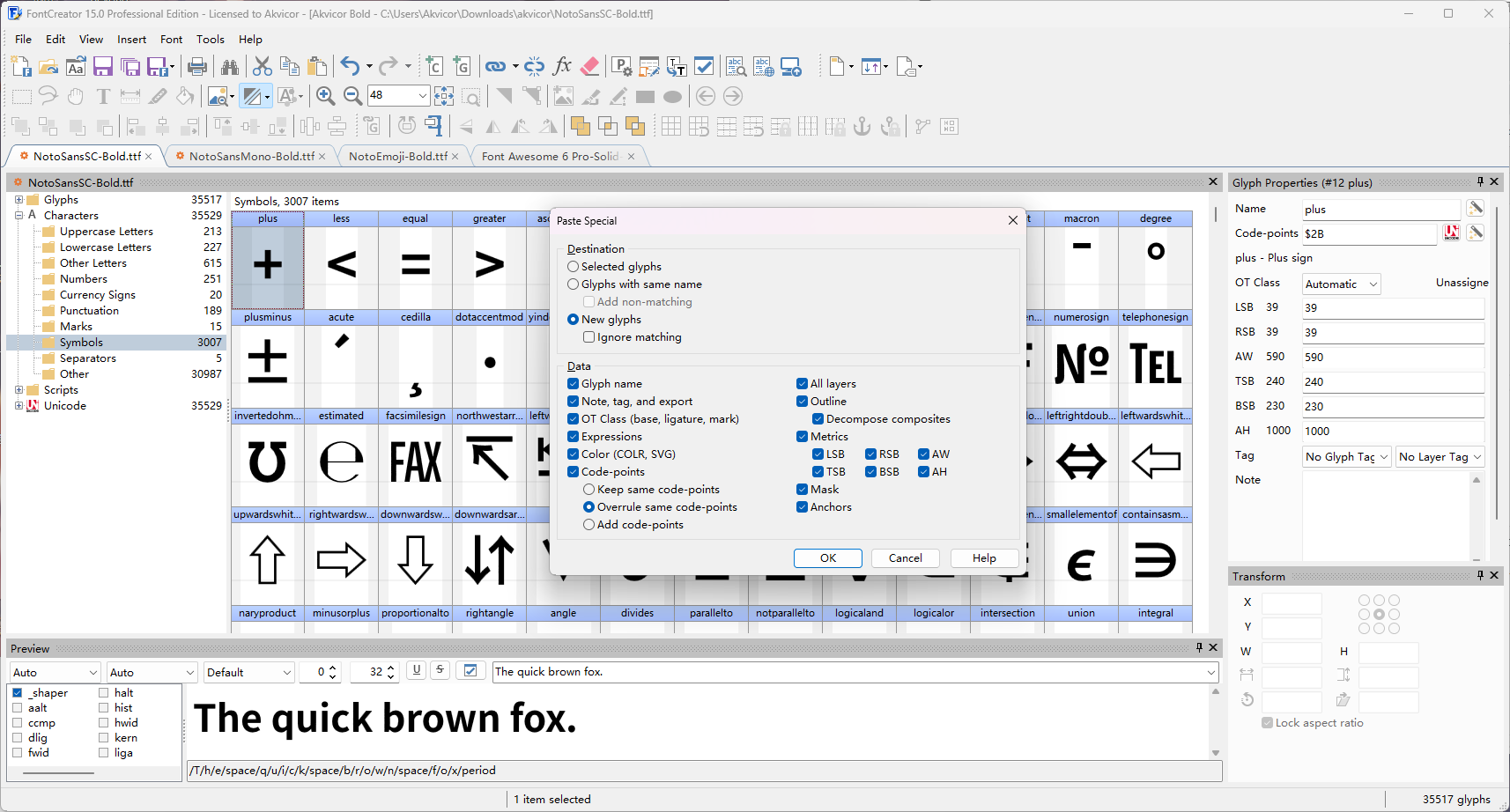
Task: Expand the Scripts tree node
Action: pos(19,390)
